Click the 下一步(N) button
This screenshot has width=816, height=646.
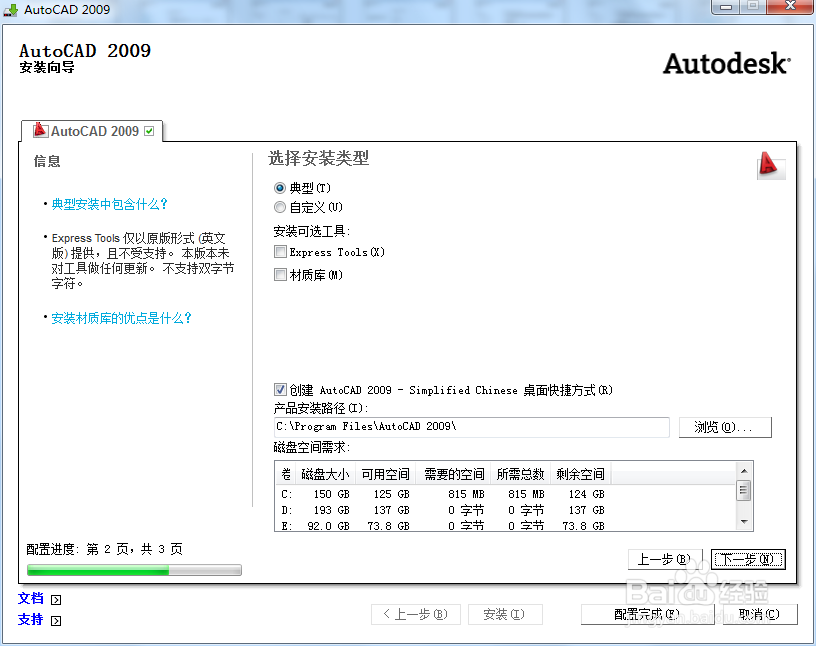click(x=748, y=560)
